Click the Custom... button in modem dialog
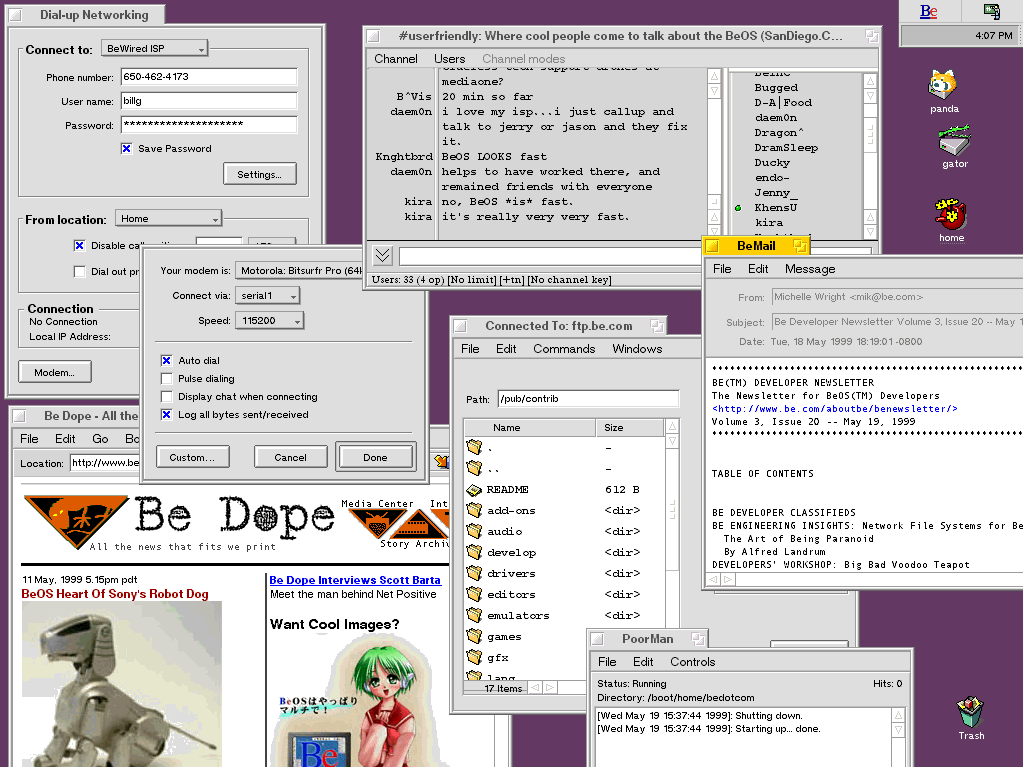The image size is (1024, 768). (193, 457)
